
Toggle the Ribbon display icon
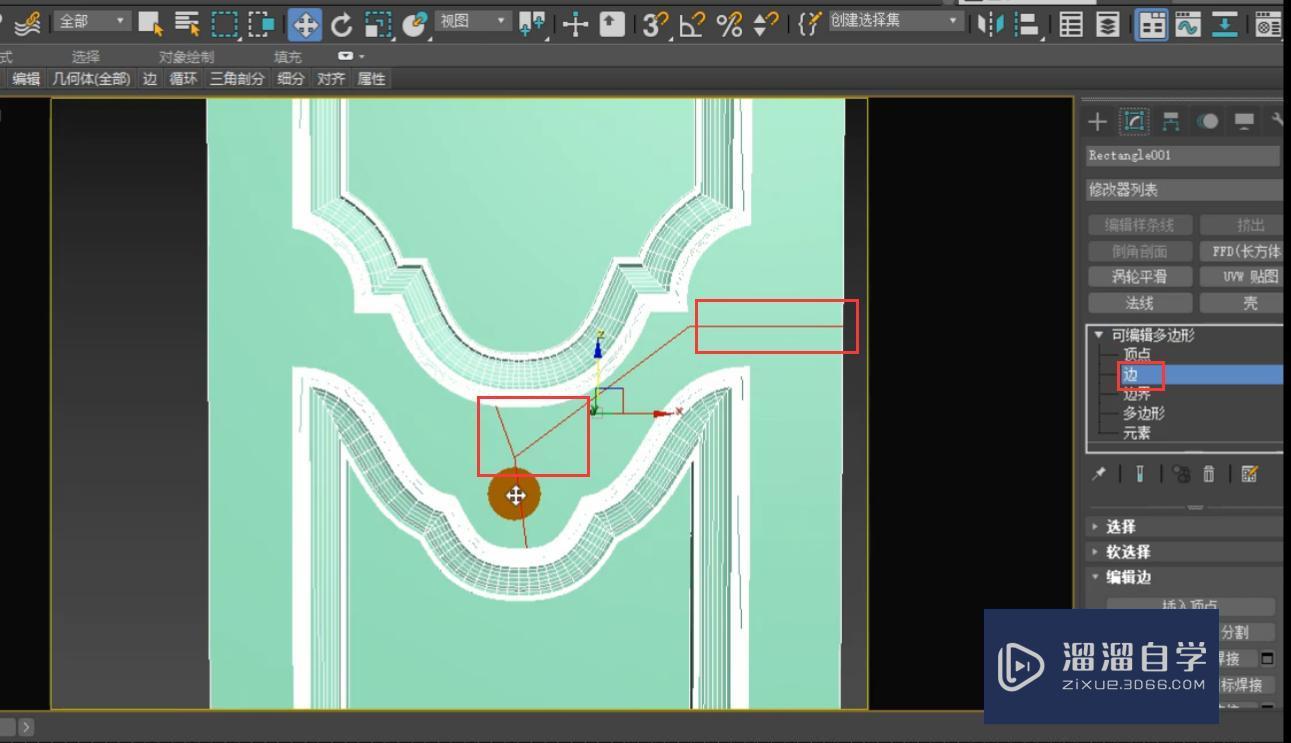(1152, 24)
